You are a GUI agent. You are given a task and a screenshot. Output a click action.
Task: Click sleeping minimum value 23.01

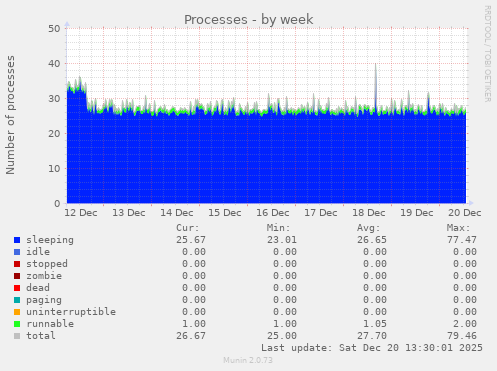282,240
